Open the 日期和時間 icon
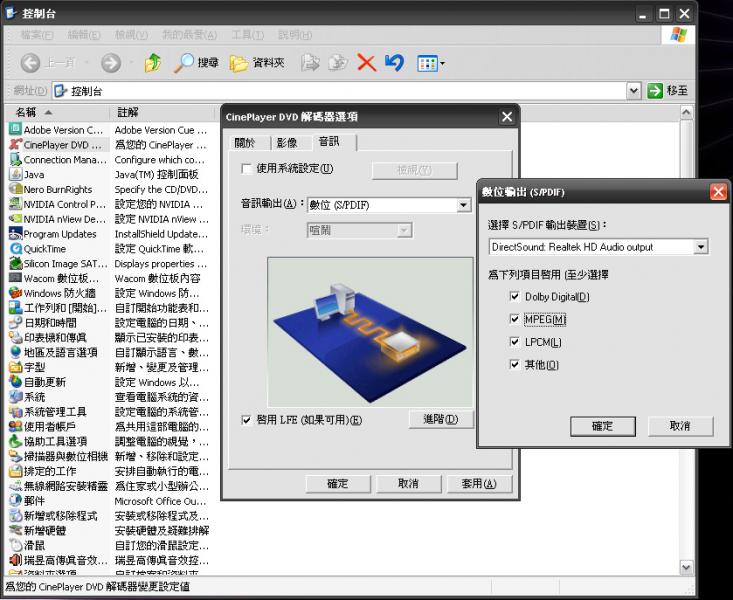The height and width of the screenshot is (600, 733). [15, 323]
